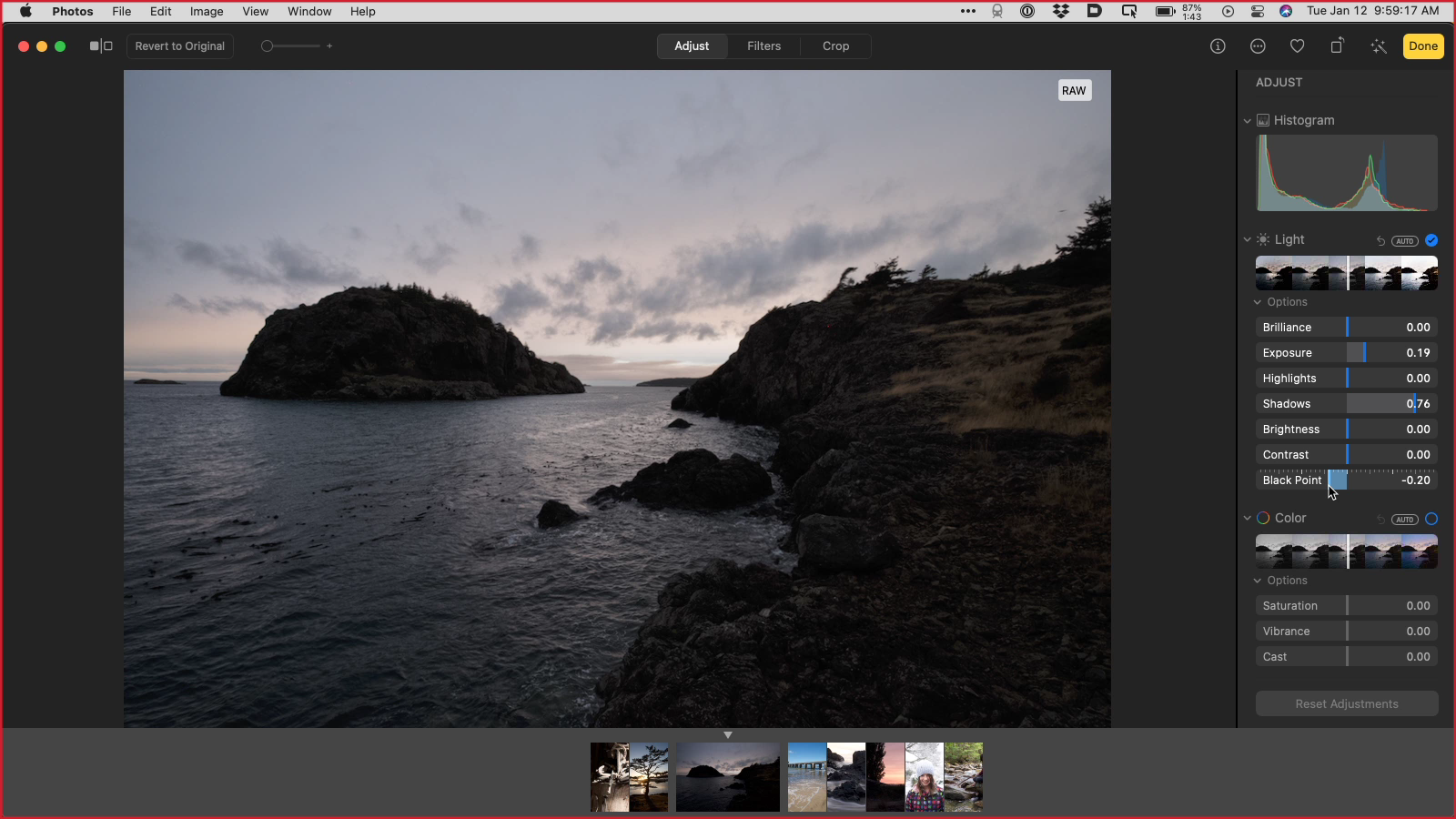
Task: Open the Edit menu
Action: [161, 11]
